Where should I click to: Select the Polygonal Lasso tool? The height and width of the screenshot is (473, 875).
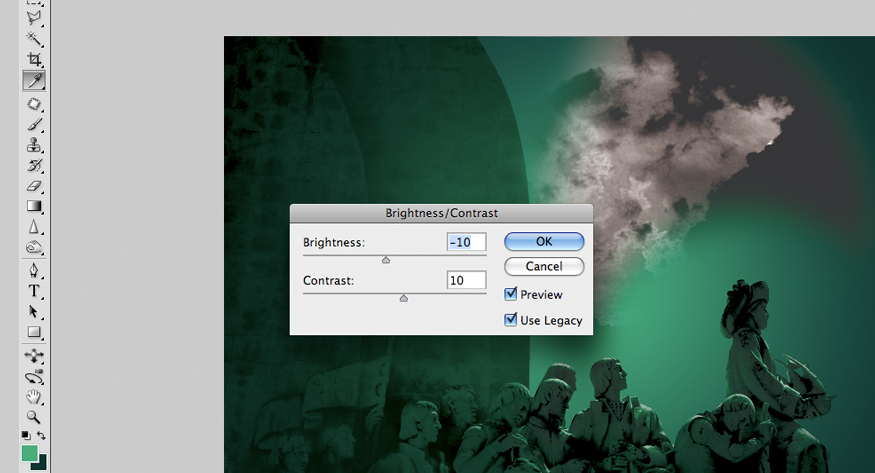pyautogui.click(x=33, y=18)
